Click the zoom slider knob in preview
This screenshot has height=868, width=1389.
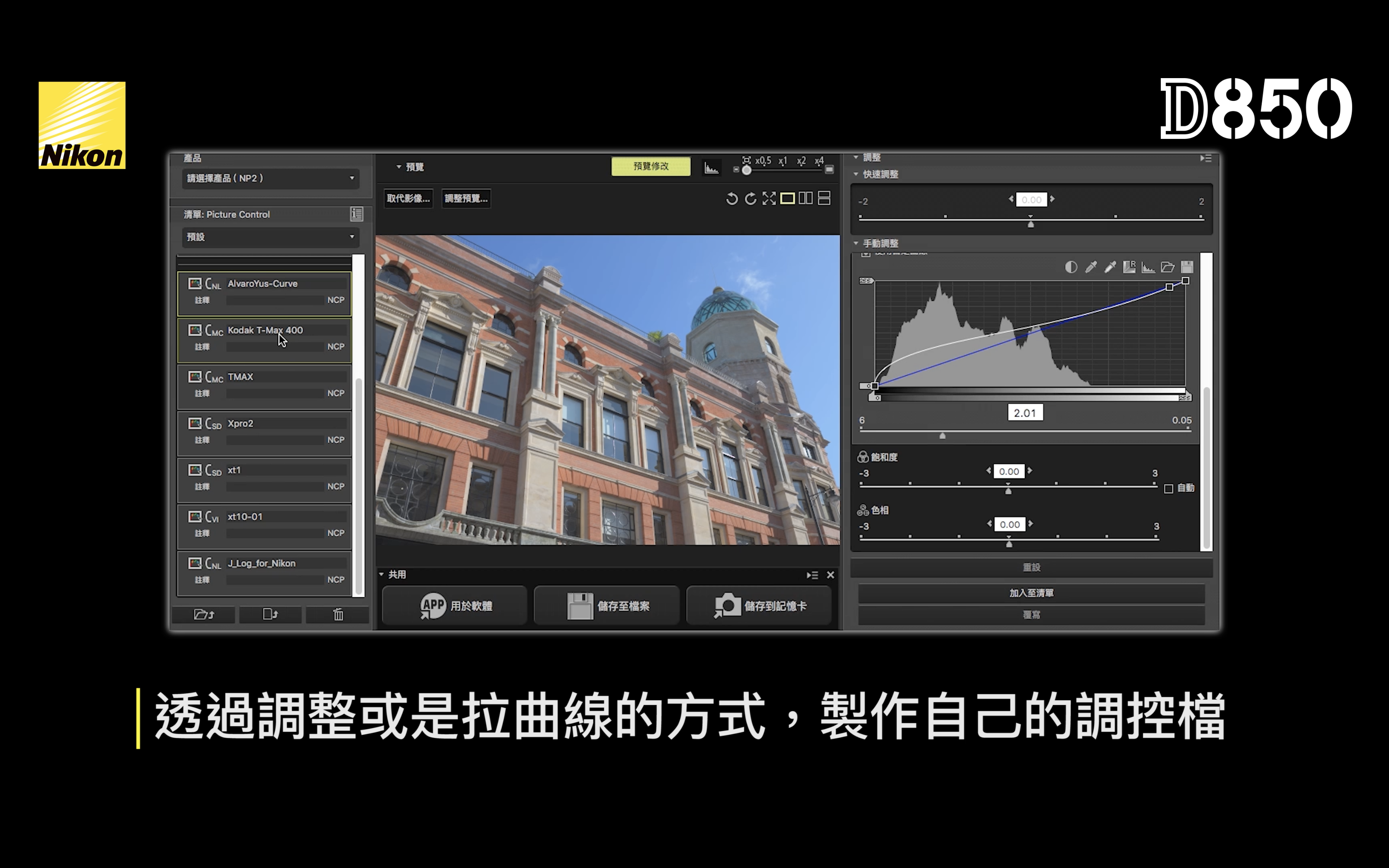coord(746,170)
